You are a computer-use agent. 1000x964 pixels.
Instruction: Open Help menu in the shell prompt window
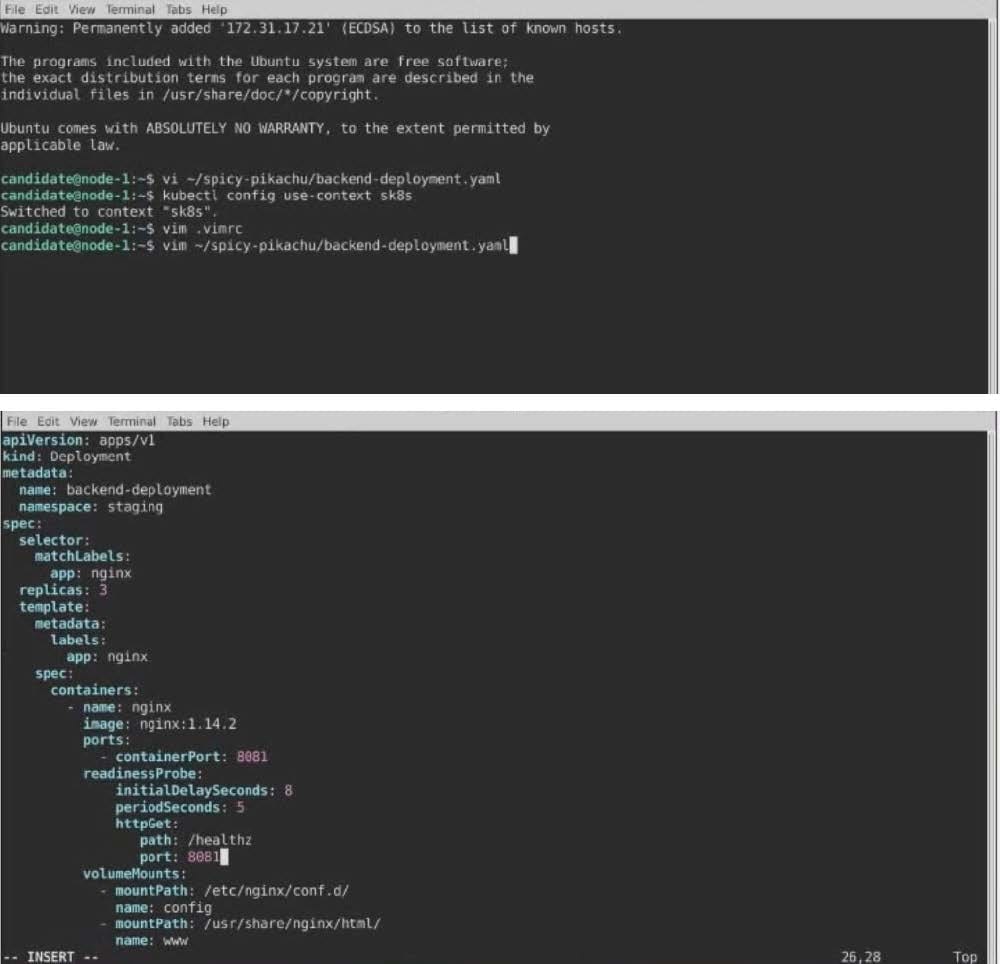[215, 9]
